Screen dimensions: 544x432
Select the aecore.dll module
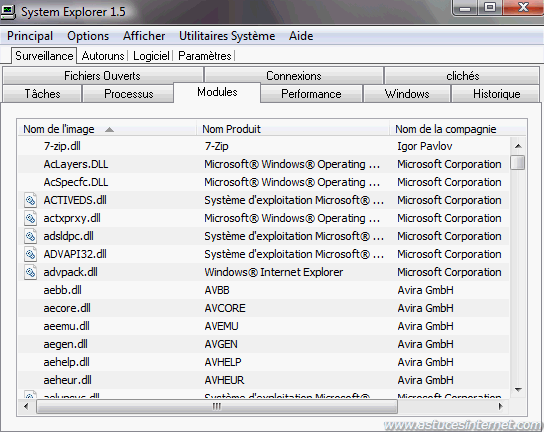(67, 308)
